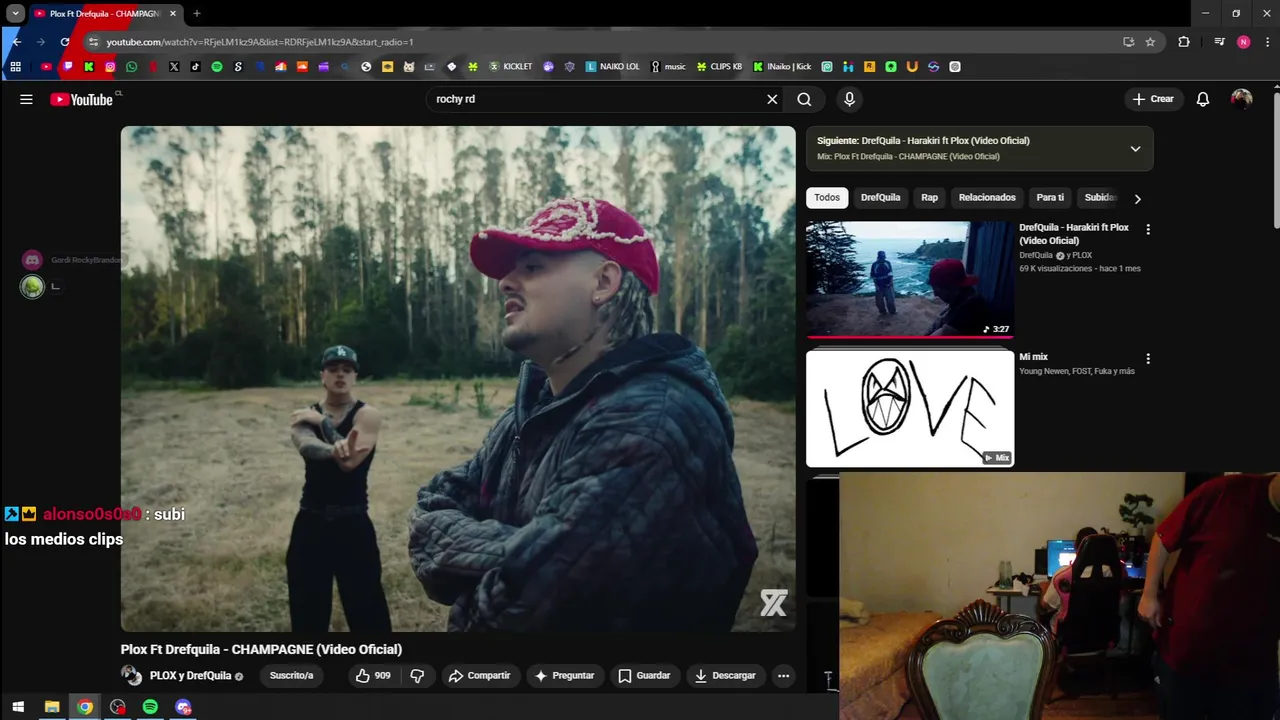
Task: Open File Explorer from taskbar
Action: [52, 707]
